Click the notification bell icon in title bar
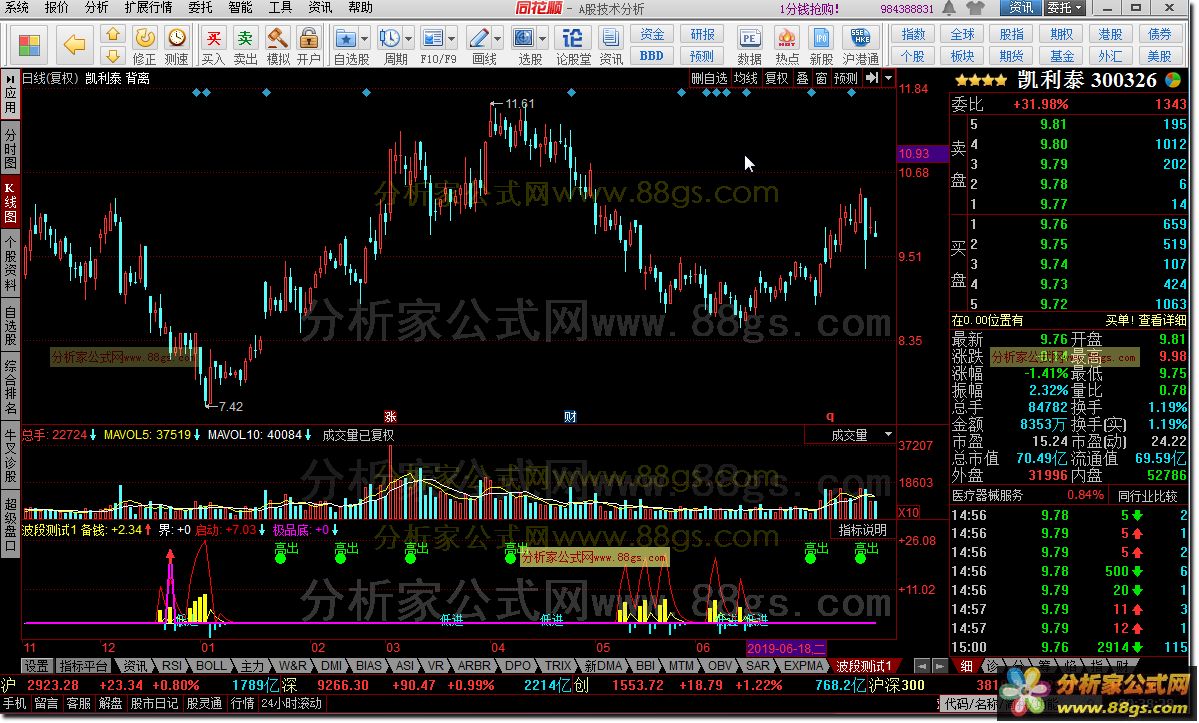 (x=949, y=8)
